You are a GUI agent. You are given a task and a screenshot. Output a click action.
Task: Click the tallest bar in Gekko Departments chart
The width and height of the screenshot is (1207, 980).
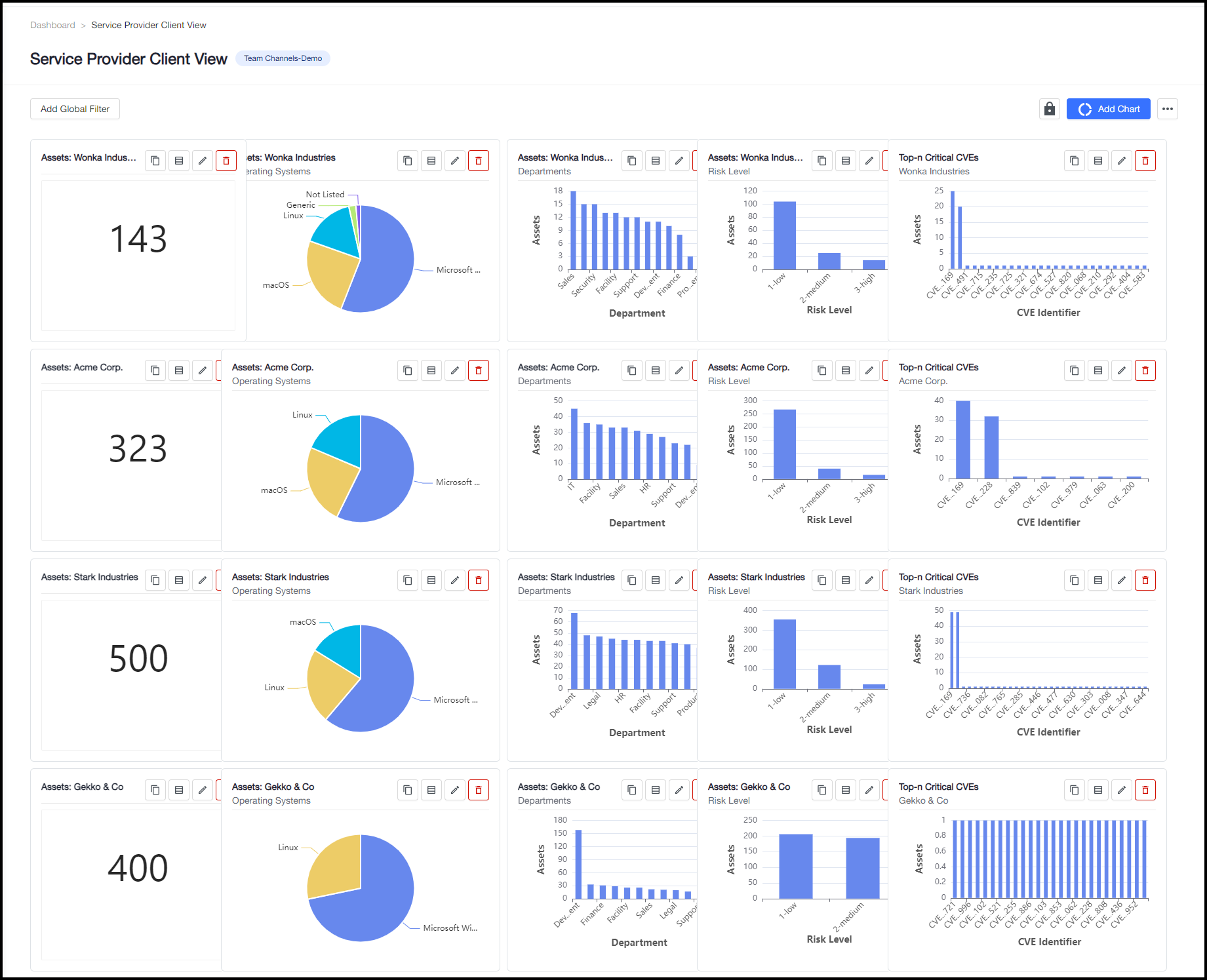pyautogui.click(x=578, y=864)
